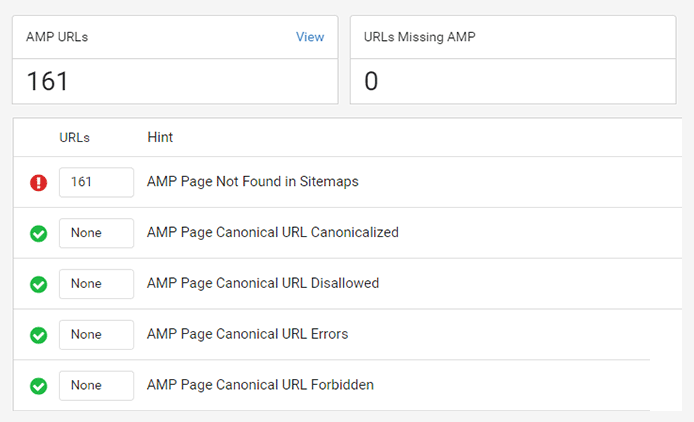Image resolution: width=694 pixels, height=422 pixels.
Task: Click None box for Canonical URL Canonicalized
Action: [96, 233]
